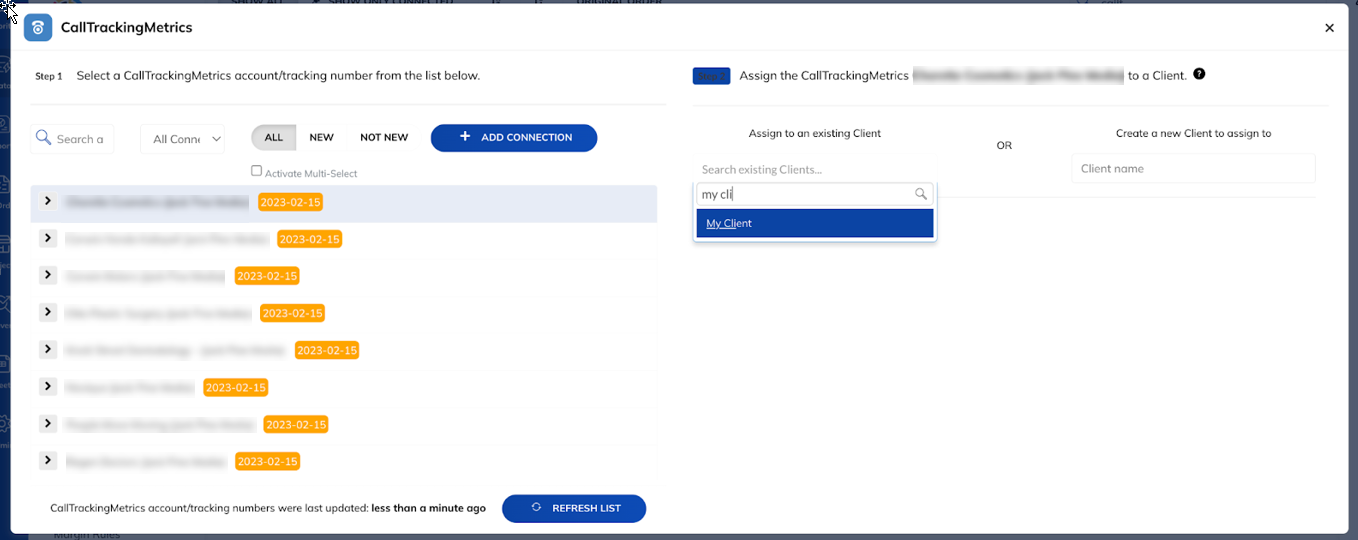The width and height of the screenshot is (1358, 540).
Task: Expand the eighth account row arrow
Action: coord(47,460)
